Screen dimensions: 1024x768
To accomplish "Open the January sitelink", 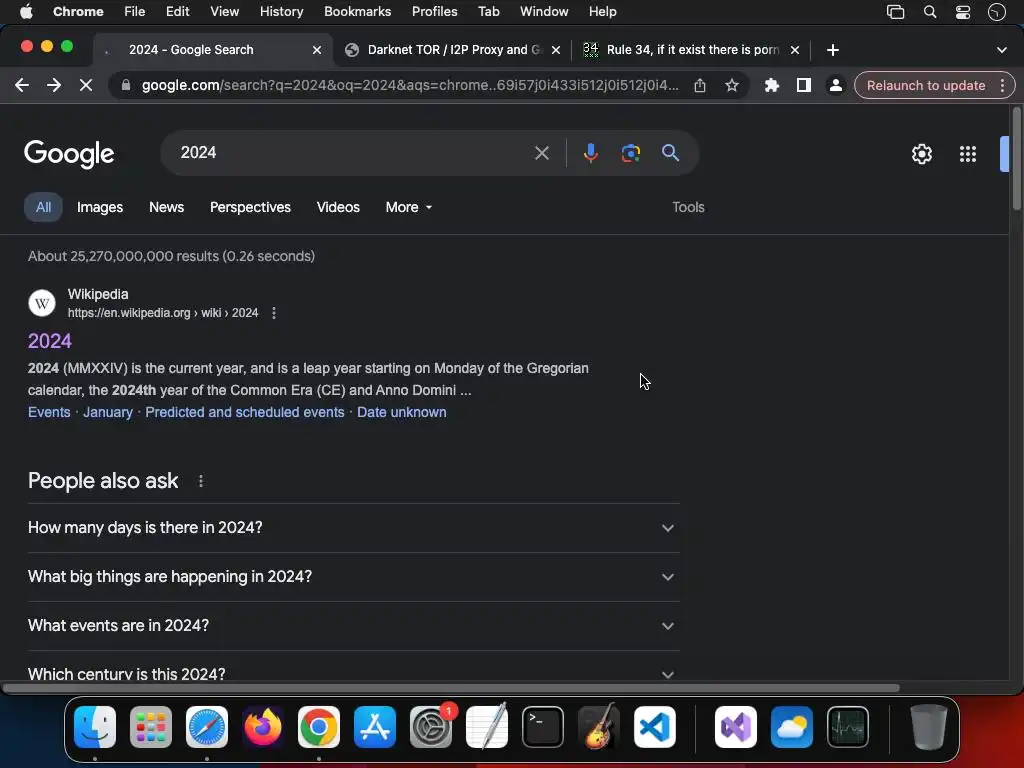I will pyautogui.click(x=108, y=412).
